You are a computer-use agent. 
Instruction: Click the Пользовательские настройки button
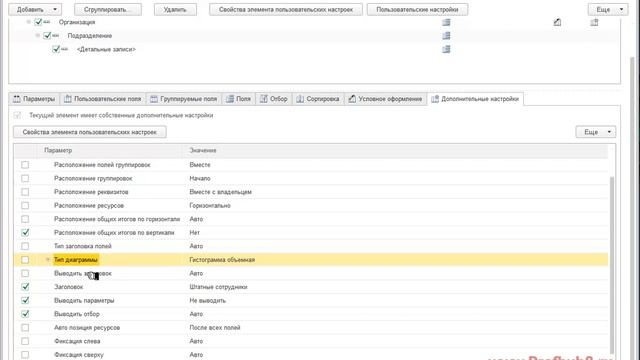(x=417, y=9)
